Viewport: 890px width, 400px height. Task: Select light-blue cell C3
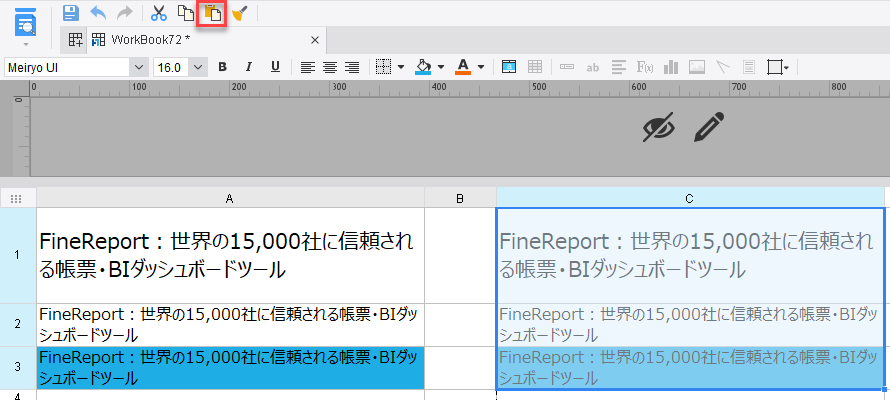point(690,368)
